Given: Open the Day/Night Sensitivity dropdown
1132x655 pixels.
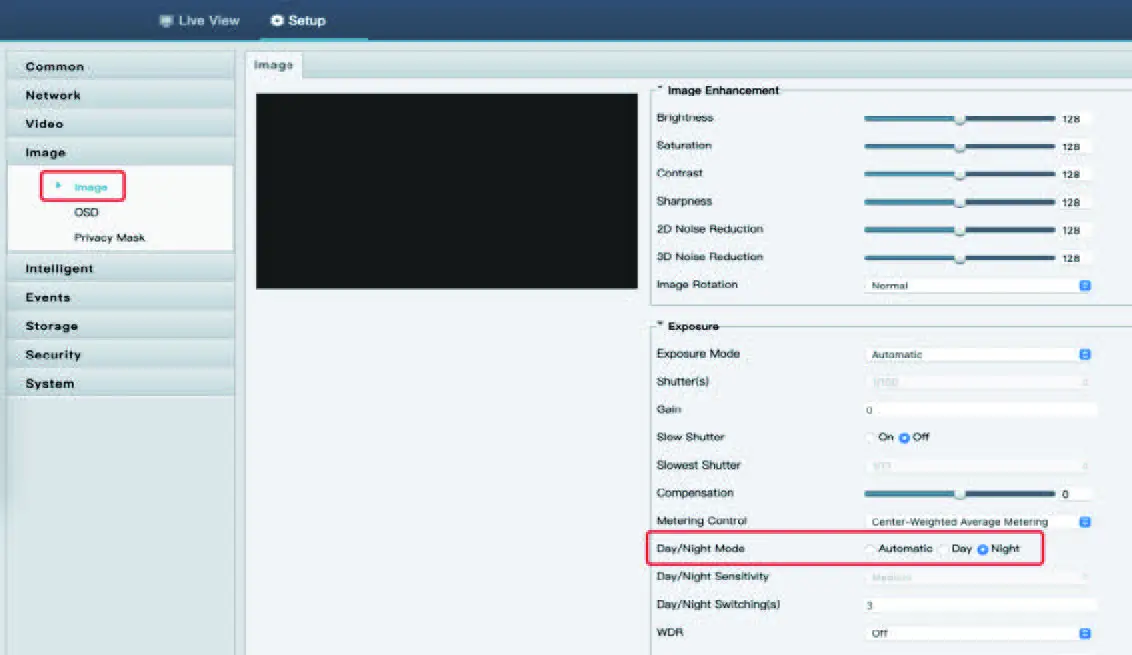Looking at the screenshot, I should pyautogui.click(x=978, y=578).
